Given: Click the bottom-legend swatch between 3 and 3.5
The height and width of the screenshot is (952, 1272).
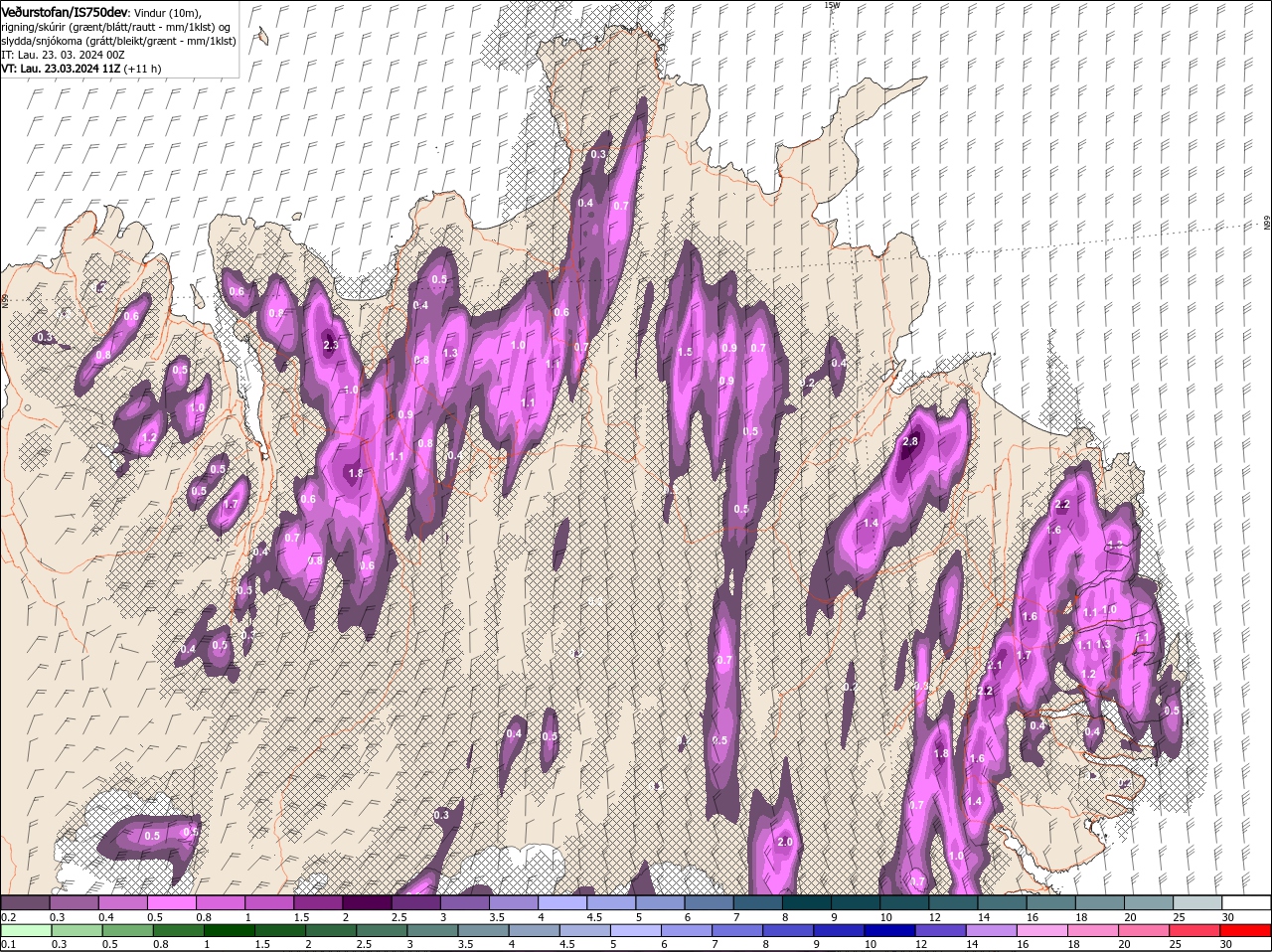Looking at the screenshot, I should [432, 930].
